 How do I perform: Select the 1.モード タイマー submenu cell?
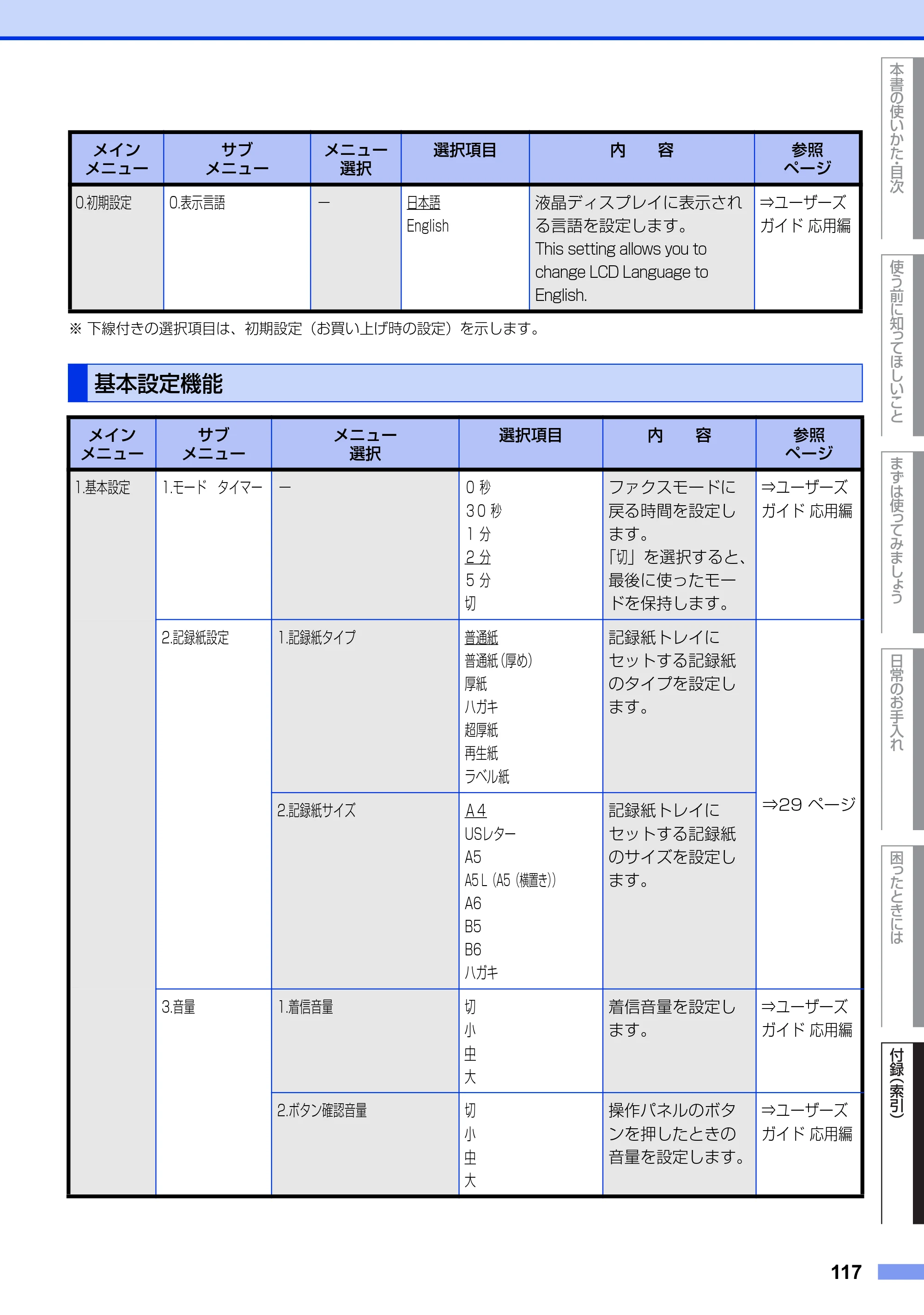[x=213, y=545]
